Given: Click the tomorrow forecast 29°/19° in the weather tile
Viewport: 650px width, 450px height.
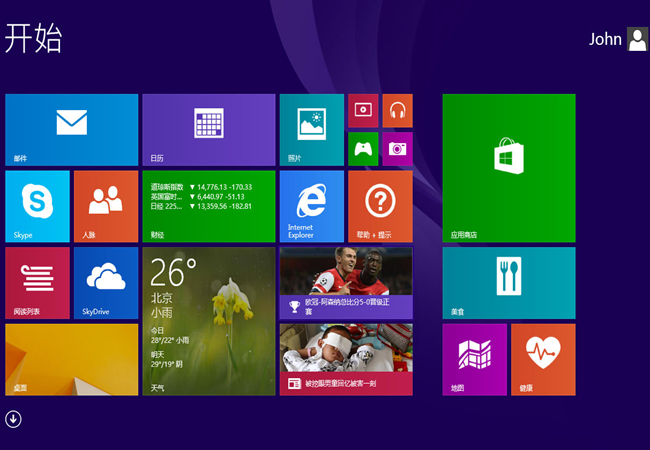Looking at the screenshot, I should 167,365.
